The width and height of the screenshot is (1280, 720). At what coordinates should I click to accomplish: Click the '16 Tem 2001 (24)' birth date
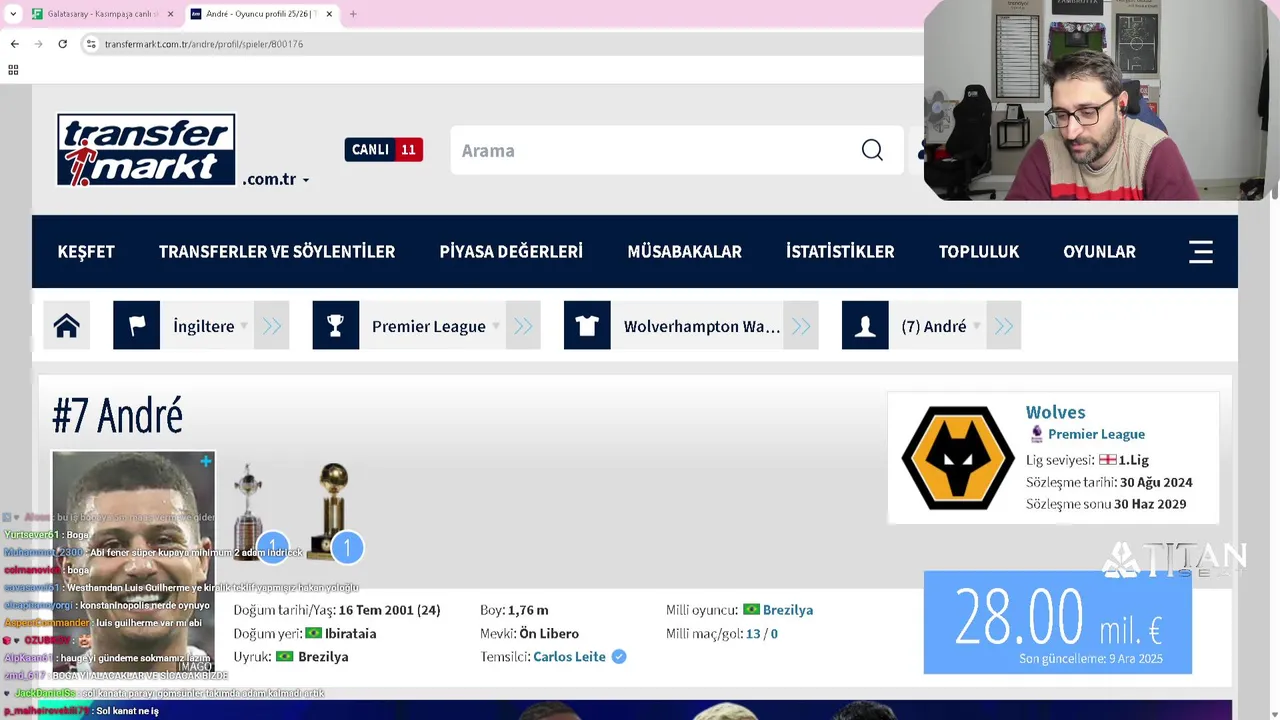(389, 610)
